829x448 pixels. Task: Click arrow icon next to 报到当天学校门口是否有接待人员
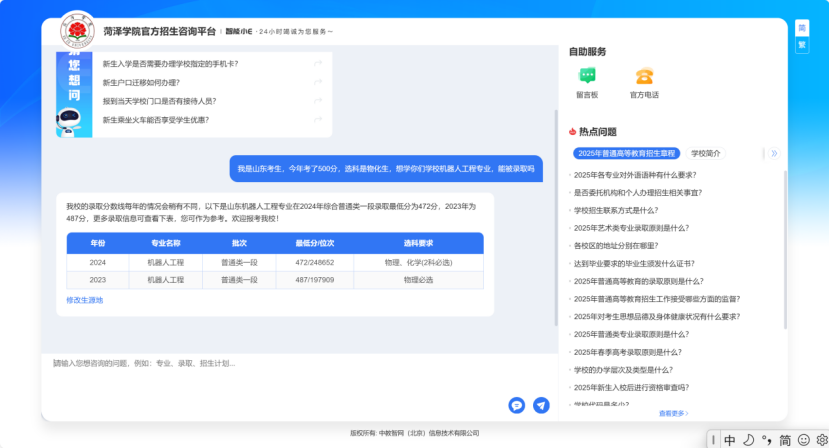pos(318,101)
